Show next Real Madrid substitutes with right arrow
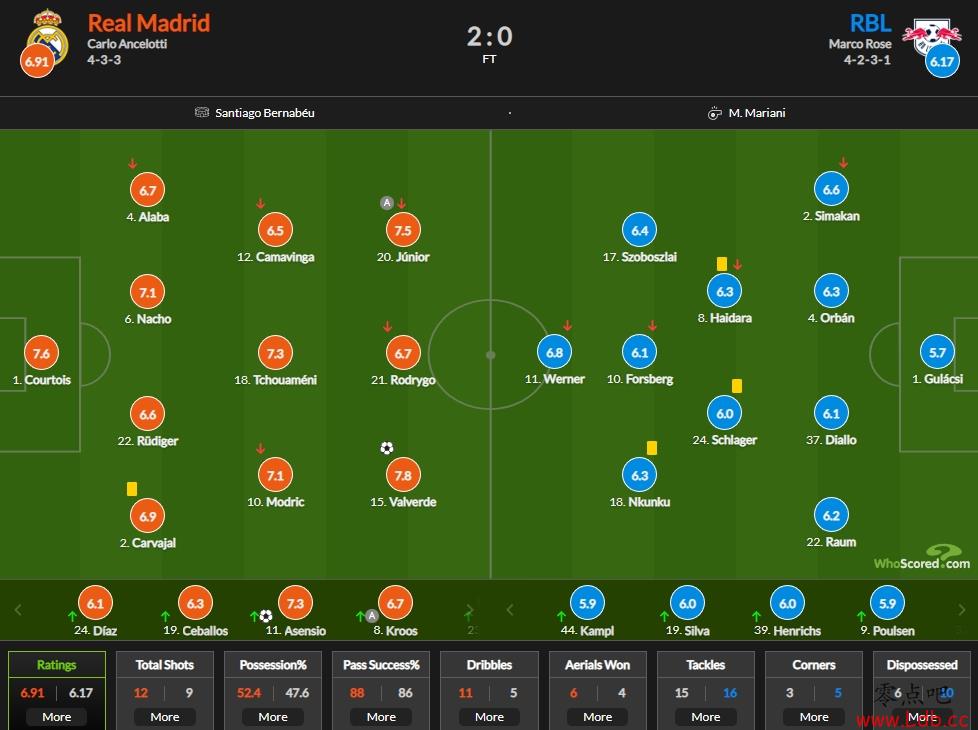Screen dimensions: 978x730 click(x=470, y=610)
